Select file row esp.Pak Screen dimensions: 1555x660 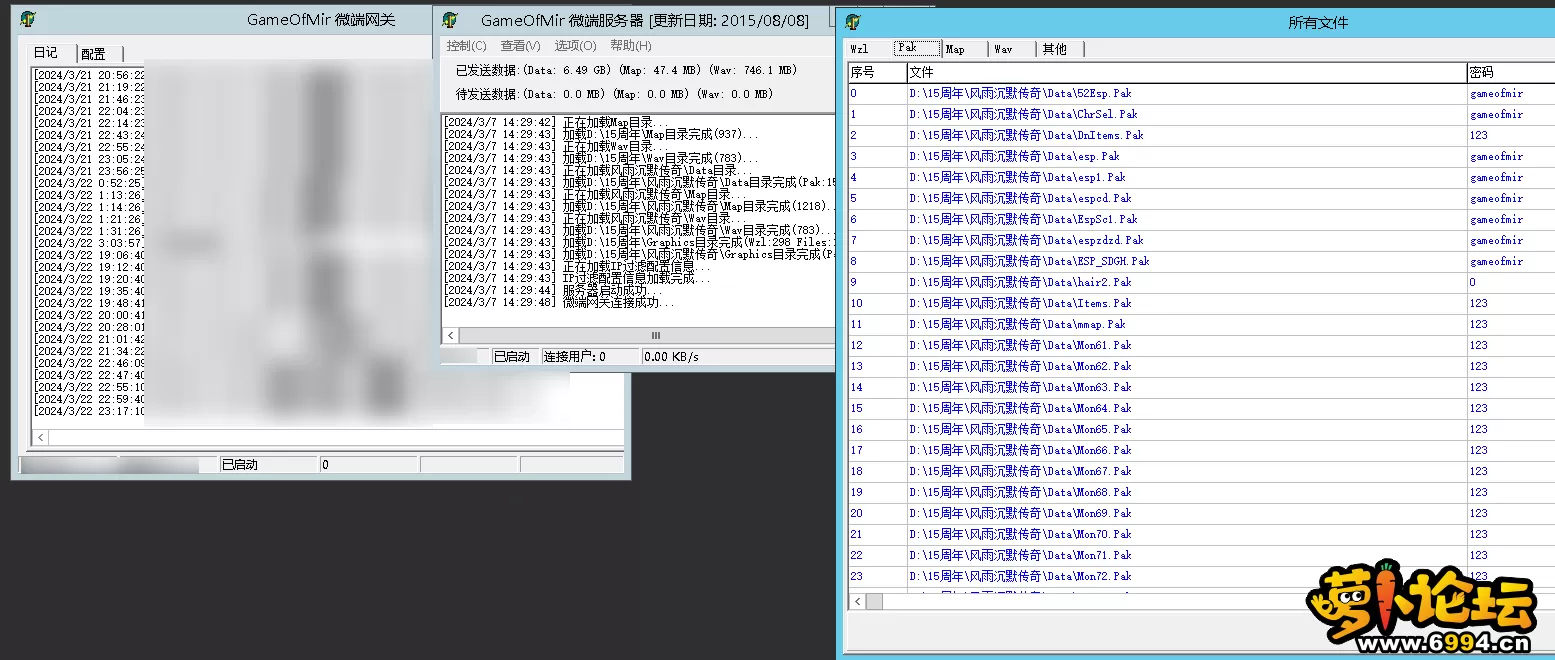click(1200, 156)
